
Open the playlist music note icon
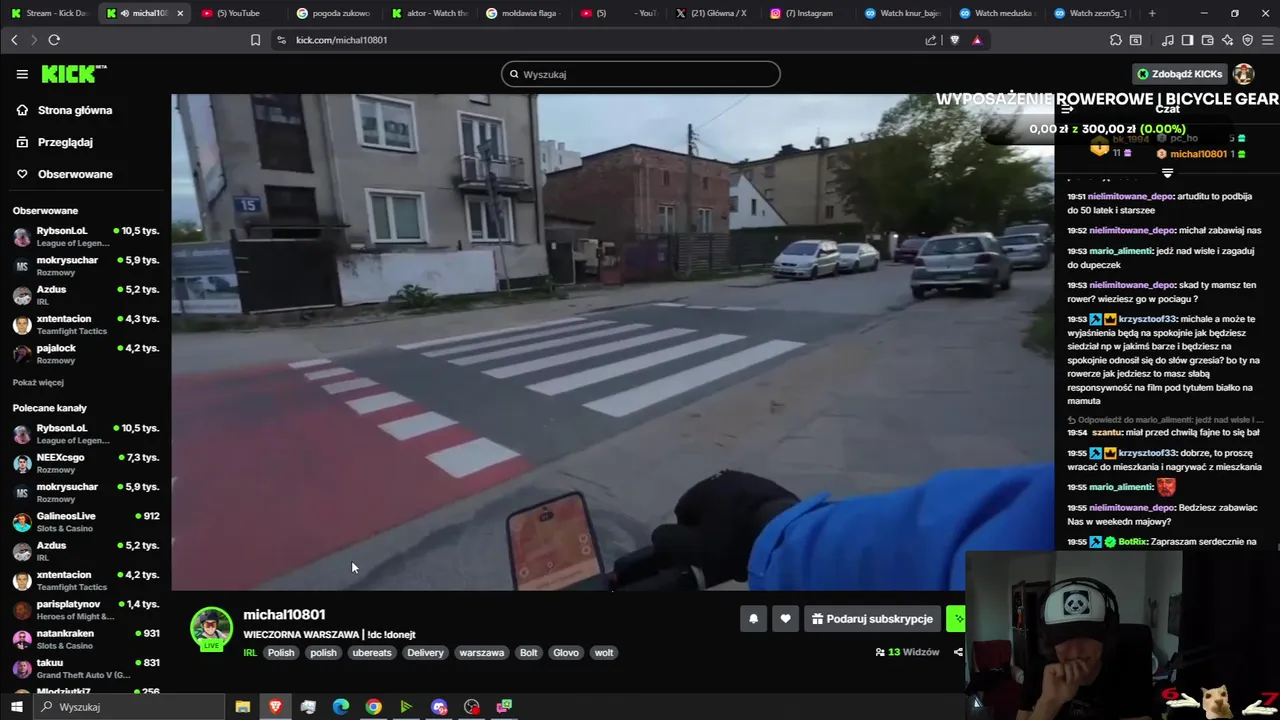1168,40
